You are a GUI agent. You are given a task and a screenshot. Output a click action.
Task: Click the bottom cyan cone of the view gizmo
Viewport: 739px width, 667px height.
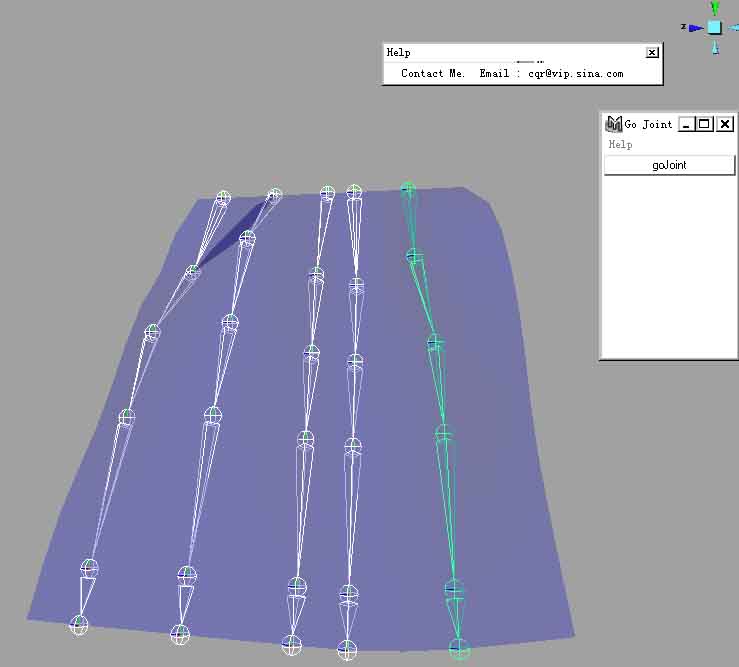pos(714,47)
